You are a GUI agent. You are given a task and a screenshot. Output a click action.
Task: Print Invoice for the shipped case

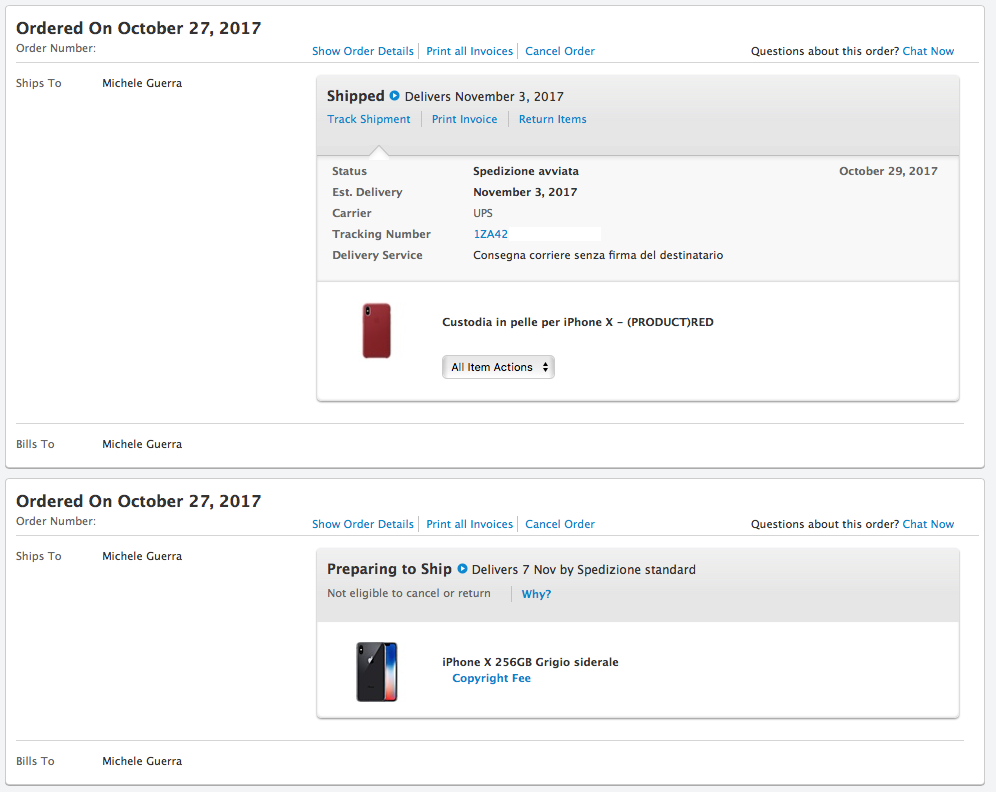coord(464,119)
